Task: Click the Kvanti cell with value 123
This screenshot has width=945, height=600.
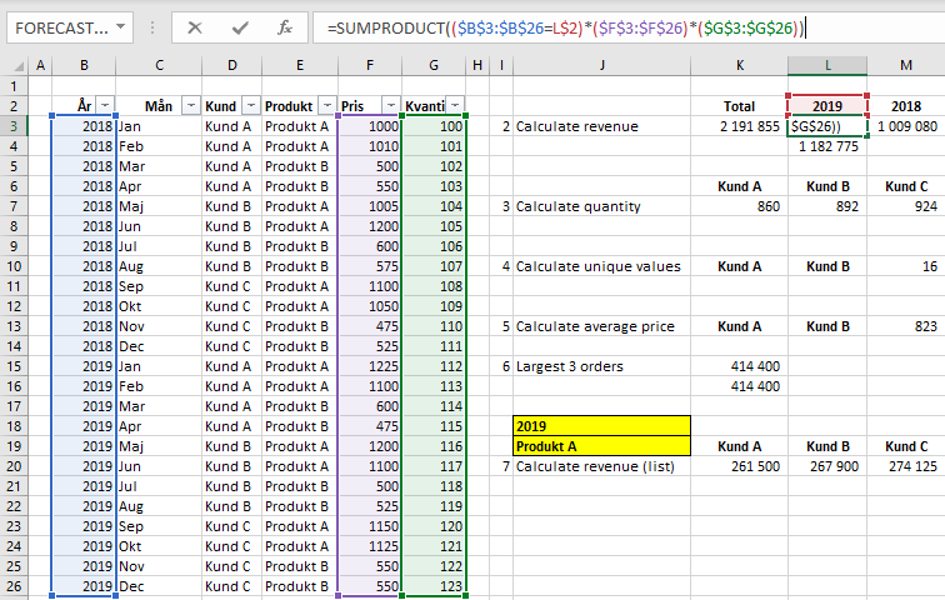Action: point(434,586)
